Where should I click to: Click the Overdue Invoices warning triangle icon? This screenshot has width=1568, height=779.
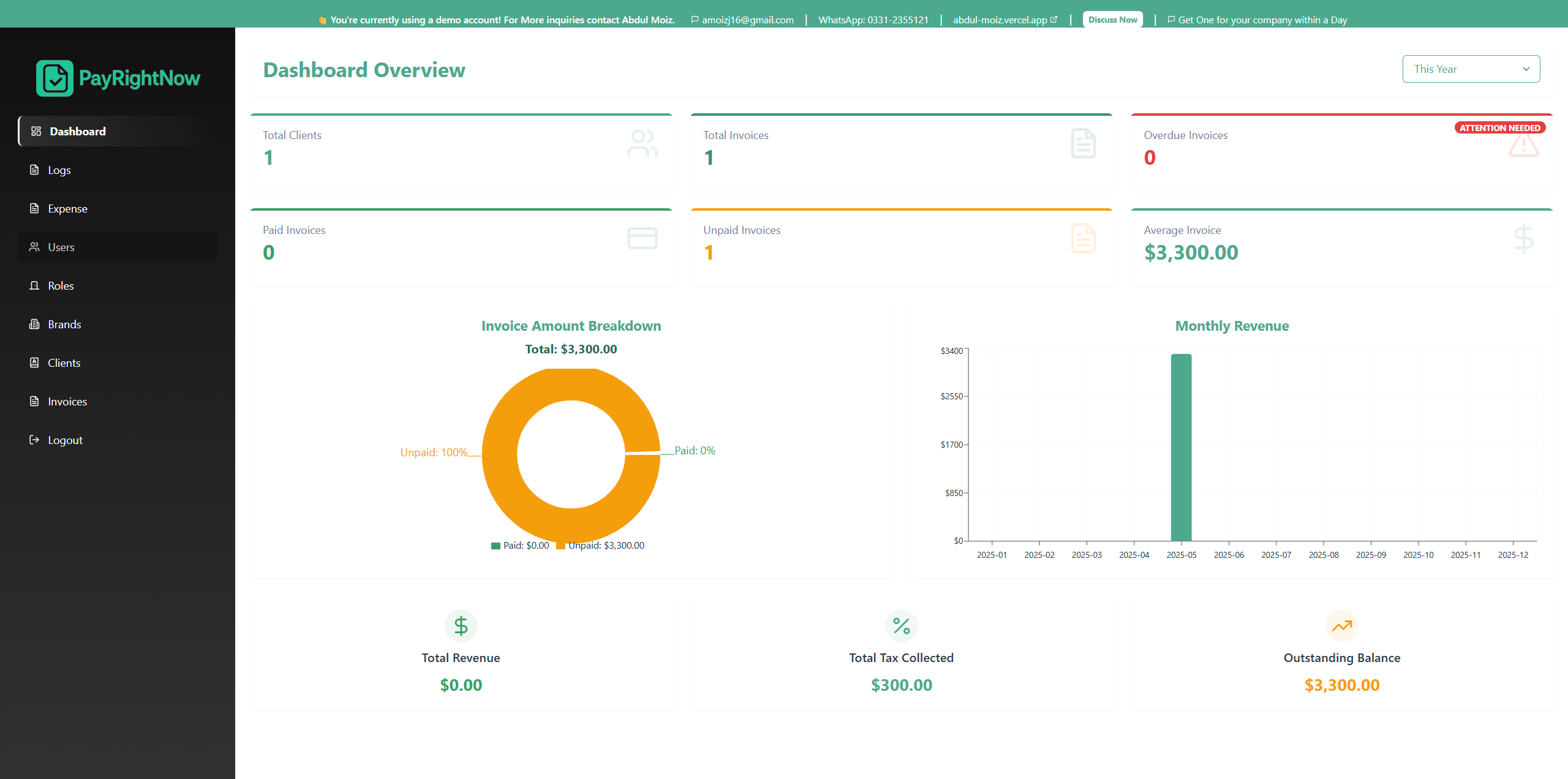(1523, 146)
